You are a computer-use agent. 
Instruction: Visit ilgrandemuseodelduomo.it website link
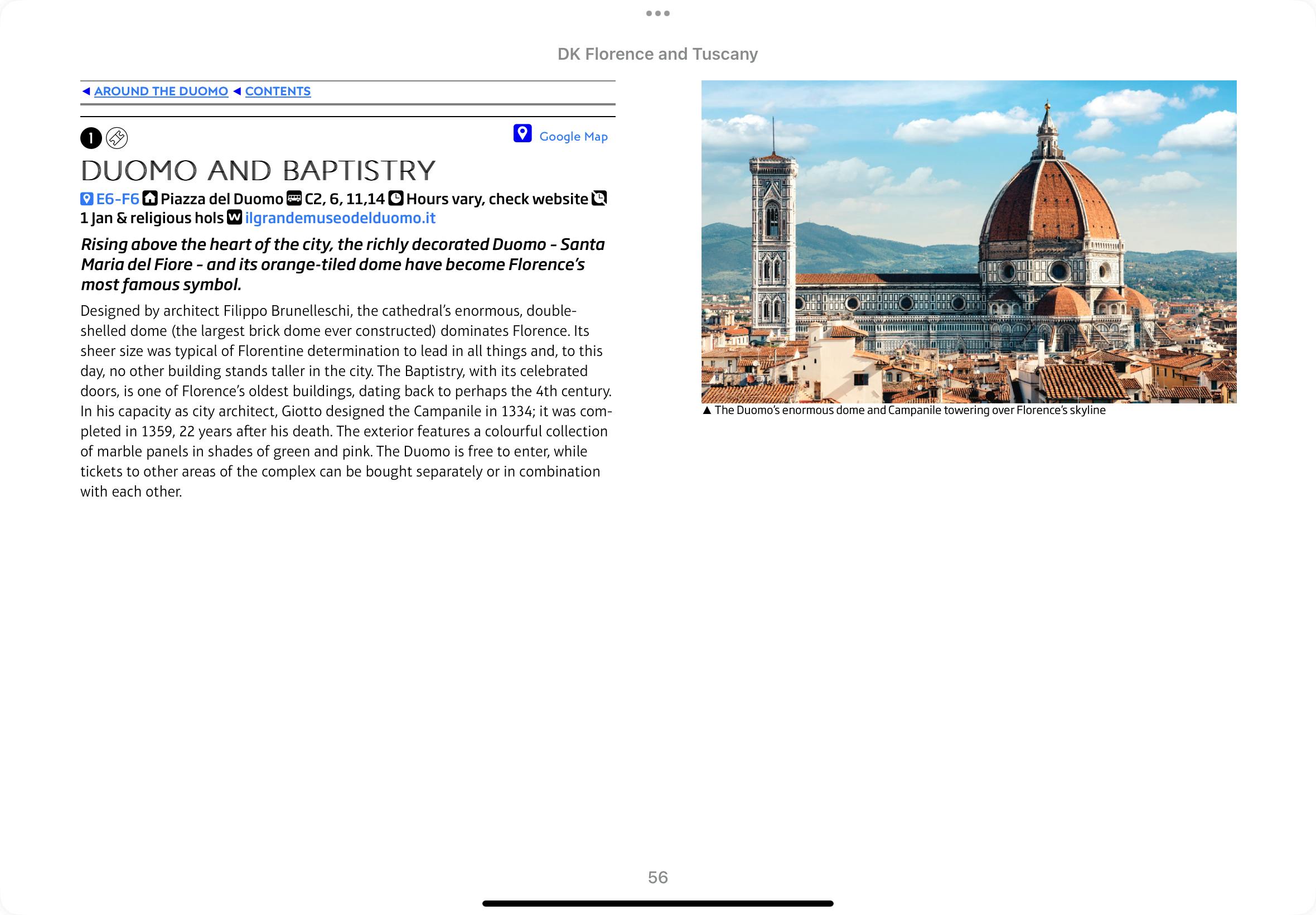[x=340, y=218]
